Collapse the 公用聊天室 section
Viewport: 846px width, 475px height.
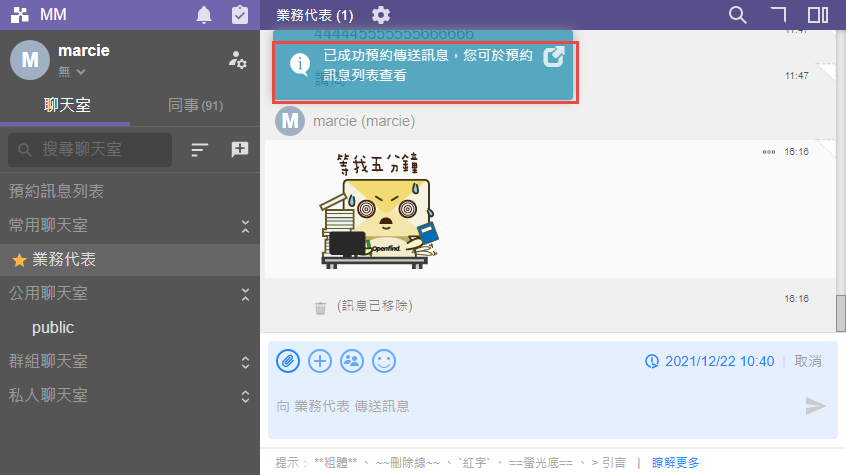pyautogui.click(x=245, y=294)
